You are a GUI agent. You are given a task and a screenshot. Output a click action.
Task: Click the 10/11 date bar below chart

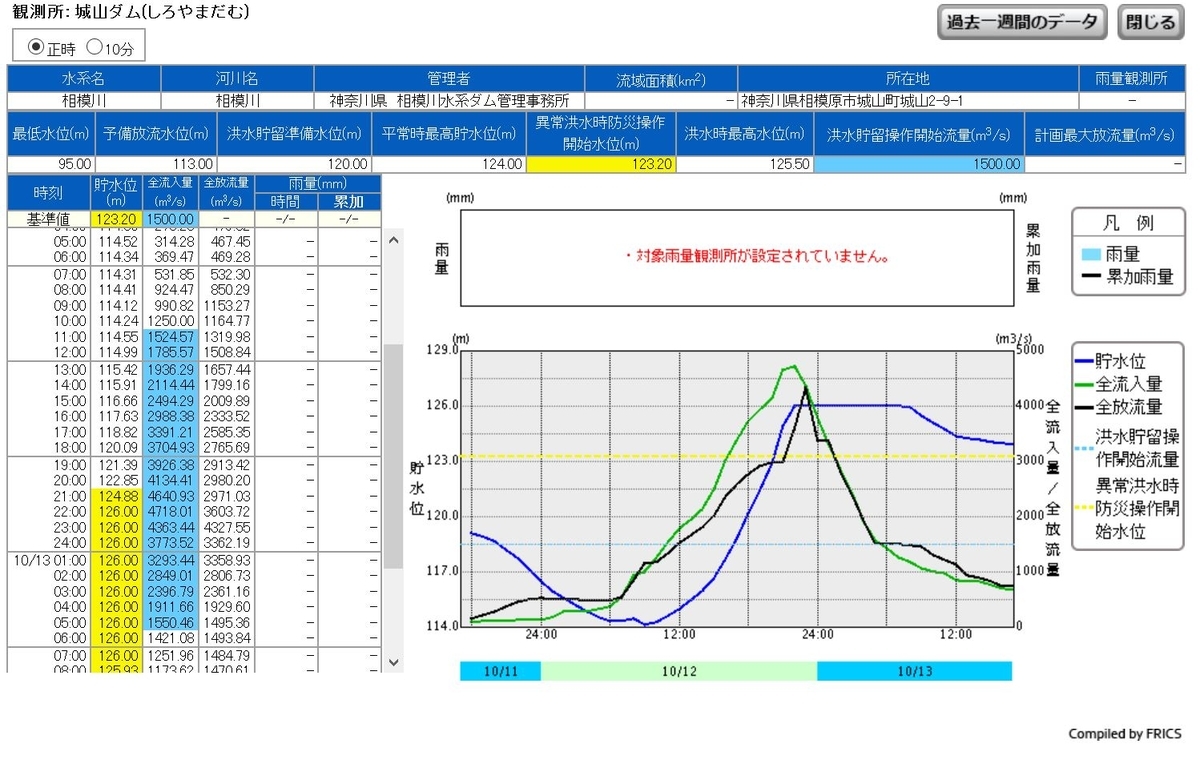[x=500, y=671]
